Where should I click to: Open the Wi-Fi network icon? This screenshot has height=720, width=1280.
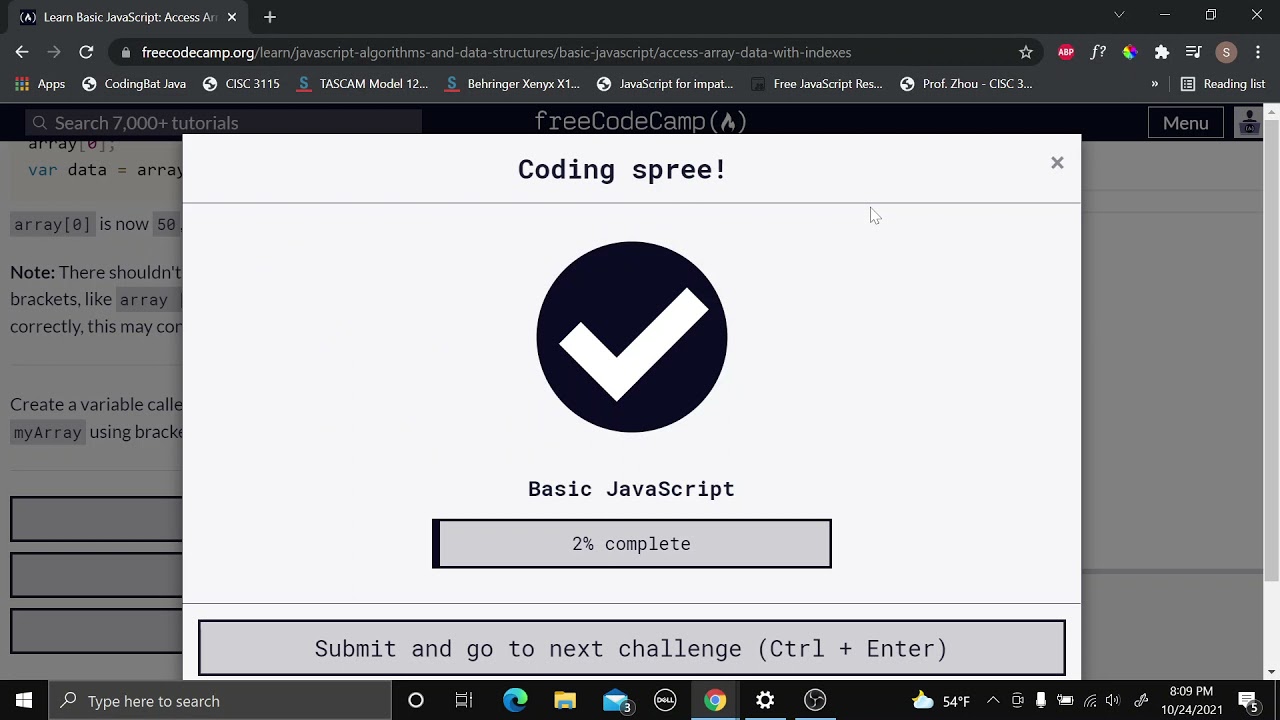pos(1089,700)
